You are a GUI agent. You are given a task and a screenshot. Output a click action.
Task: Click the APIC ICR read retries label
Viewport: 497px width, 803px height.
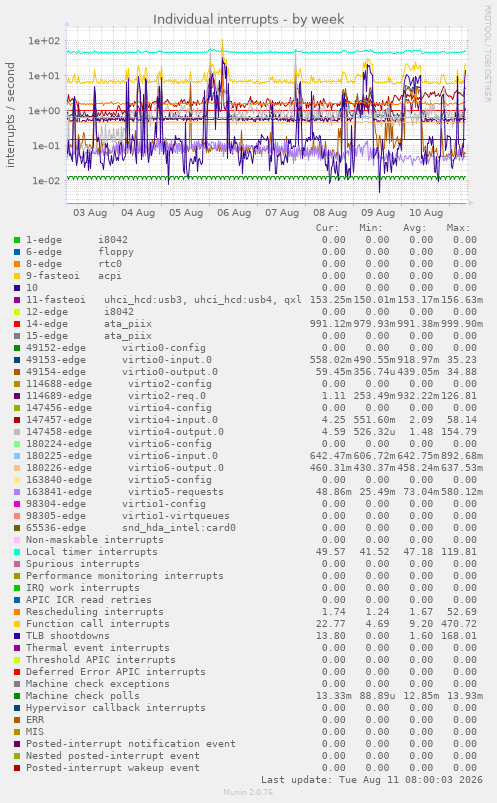[x=89, y=600]
